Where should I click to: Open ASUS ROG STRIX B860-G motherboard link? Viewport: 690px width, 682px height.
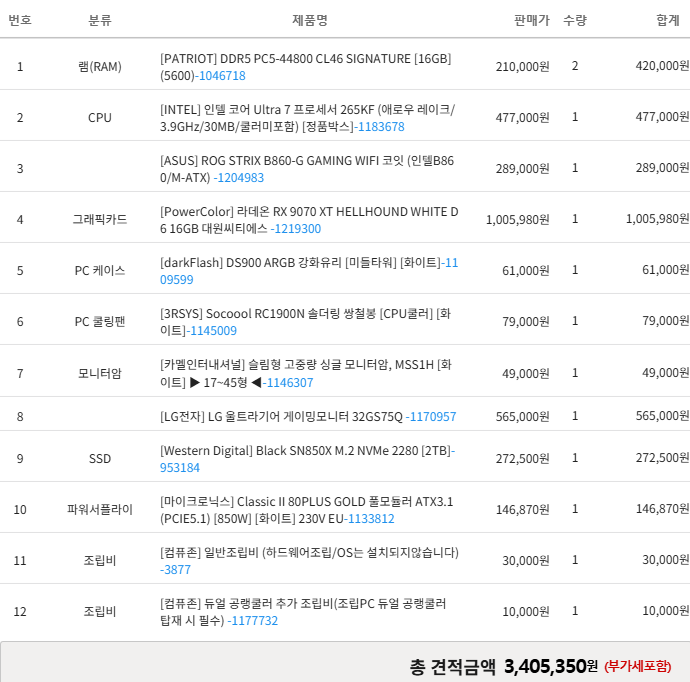pos(307,161)
